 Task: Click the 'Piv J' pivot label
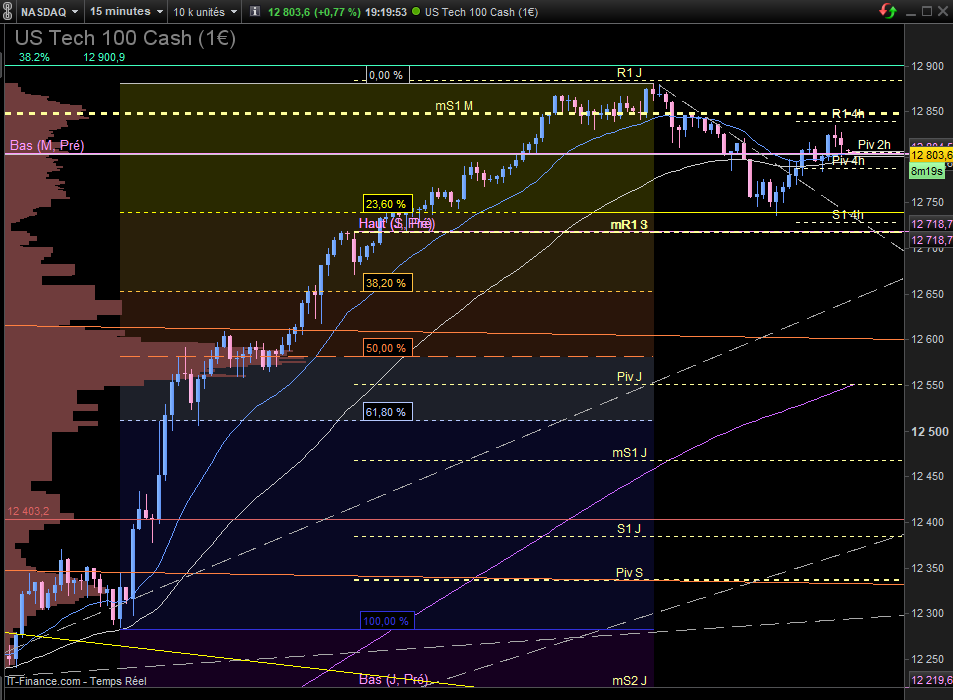[x=629, y=377]
